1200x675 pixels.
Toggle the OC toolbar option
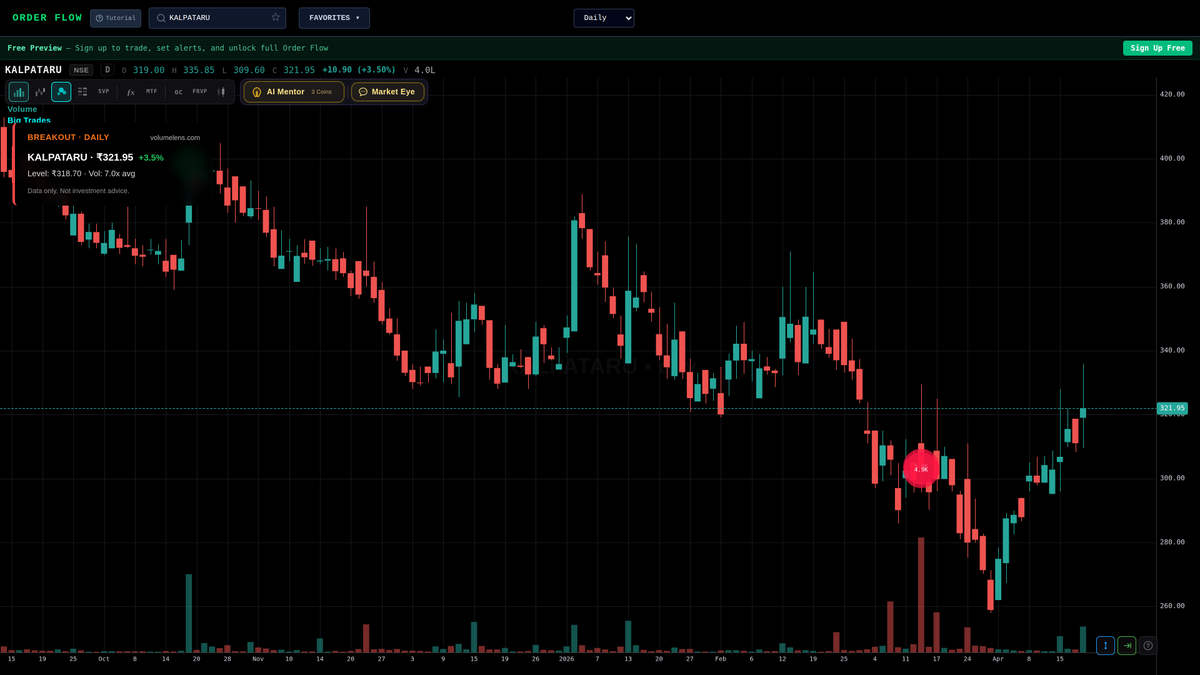[x=179, y=92]
